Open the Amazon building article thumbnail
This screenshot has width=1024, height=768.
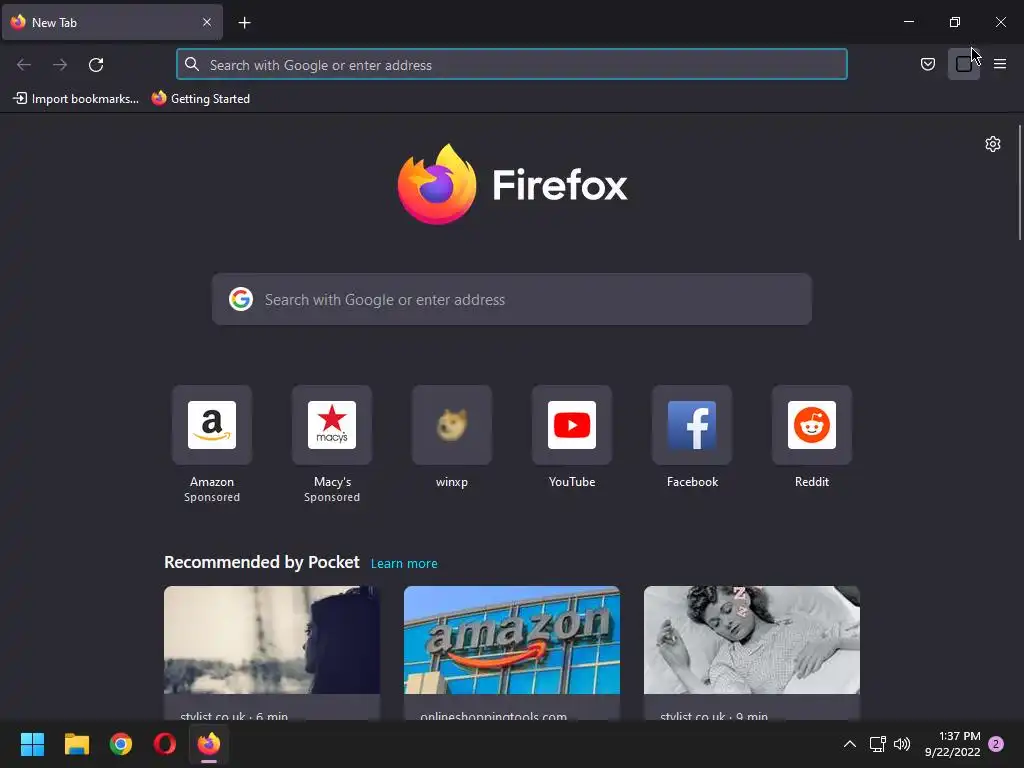click(512, 640)
